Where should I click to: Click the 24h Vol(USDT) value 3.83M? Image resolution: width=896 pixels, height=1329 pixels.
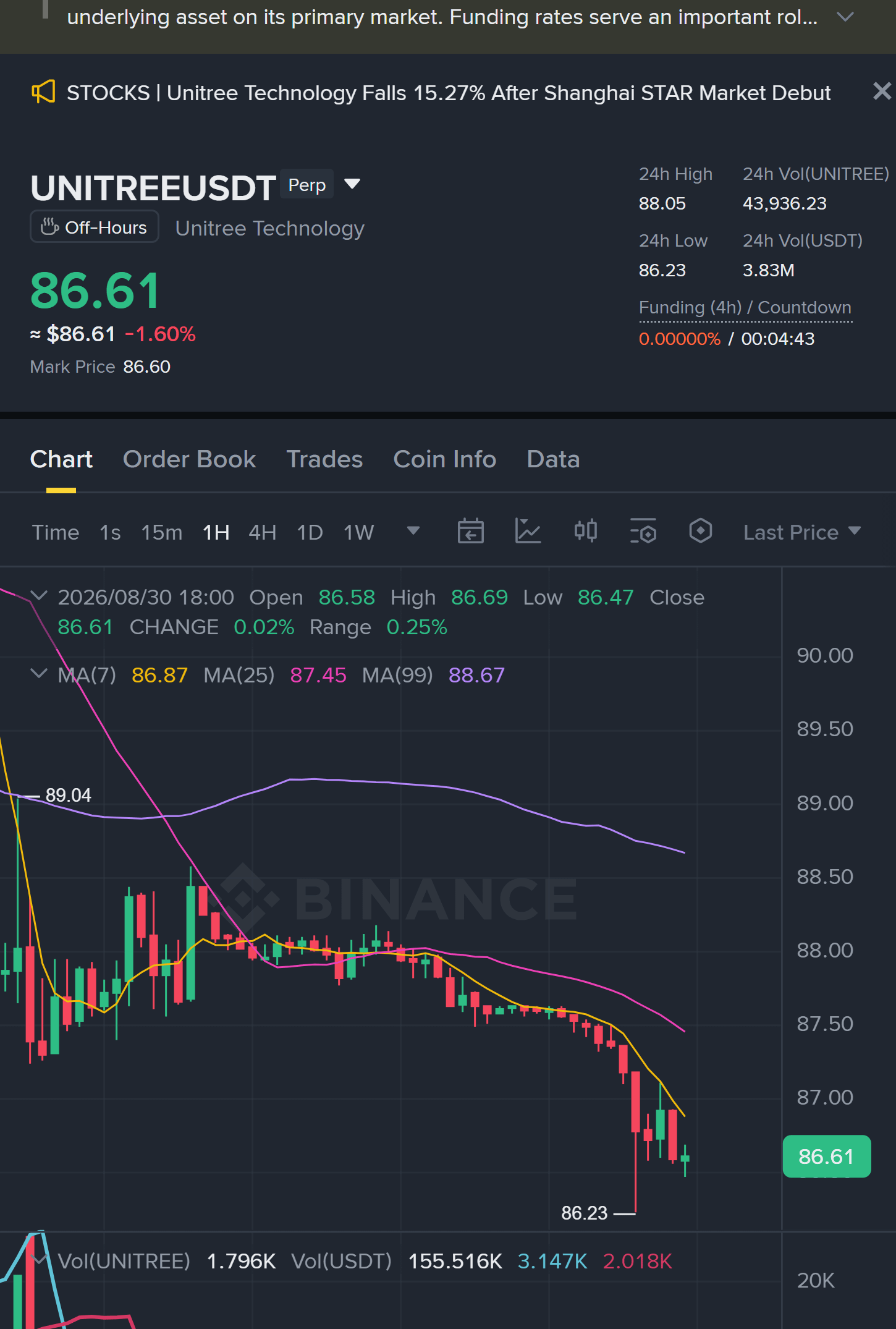tap(769, 270)
